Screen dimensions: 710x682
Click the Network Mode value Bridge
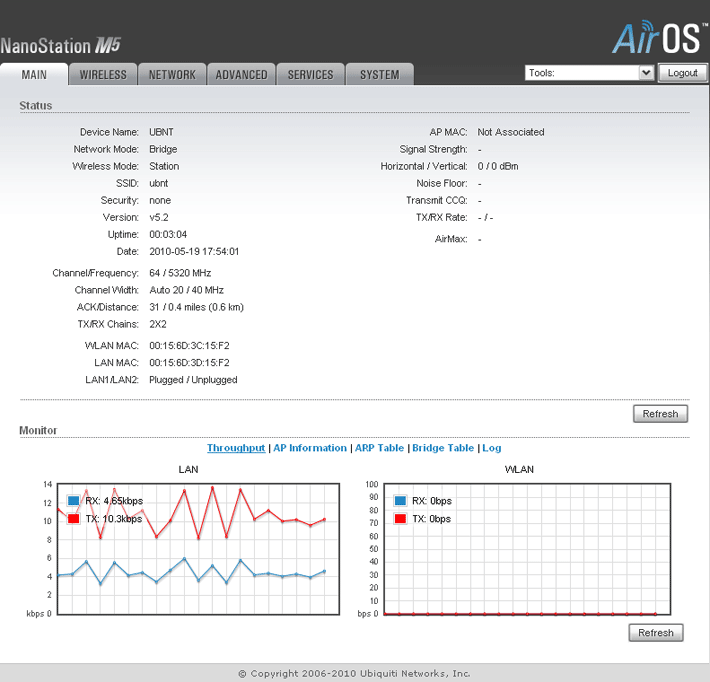[x=163, y=149]
